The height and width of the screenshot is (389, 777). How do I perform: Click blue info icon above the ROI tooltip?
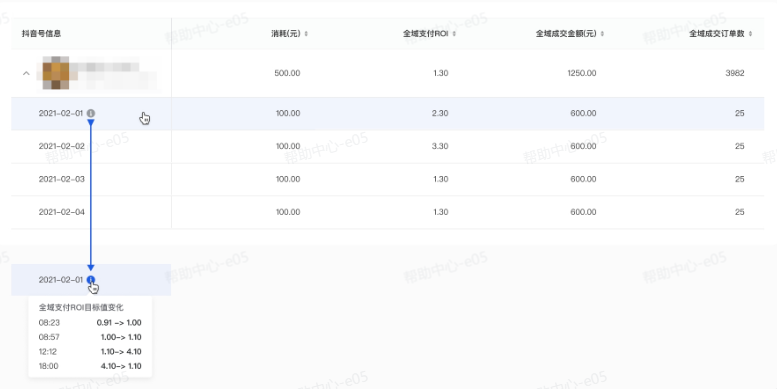click(x=91, y=280)
